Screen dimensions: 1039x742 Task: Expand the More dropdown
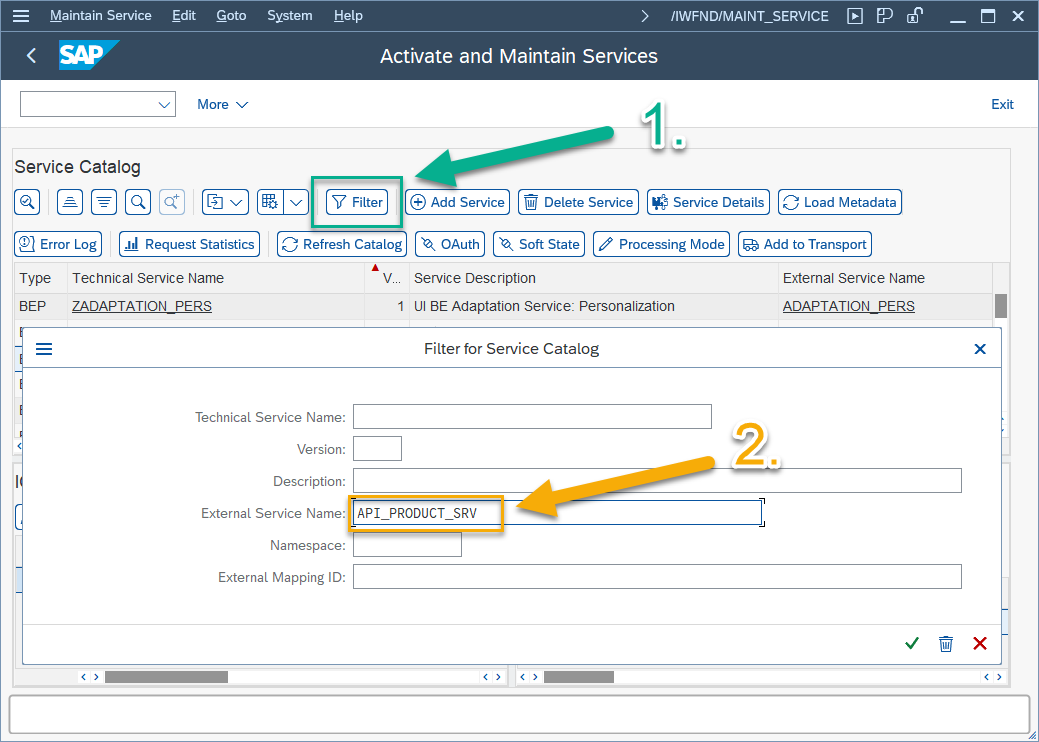[222, 104]
